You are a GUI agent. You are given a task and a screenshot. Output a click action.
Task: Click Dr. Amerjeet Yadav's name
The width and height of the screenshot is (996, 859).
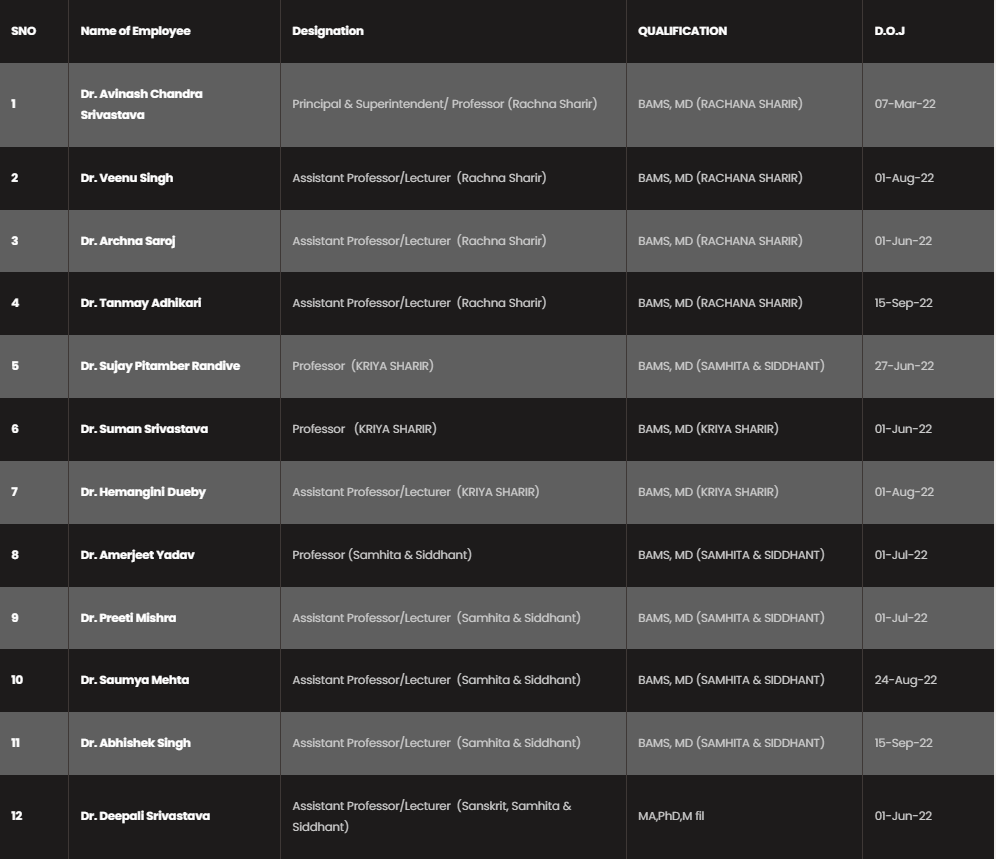click(x=138, y=555)
